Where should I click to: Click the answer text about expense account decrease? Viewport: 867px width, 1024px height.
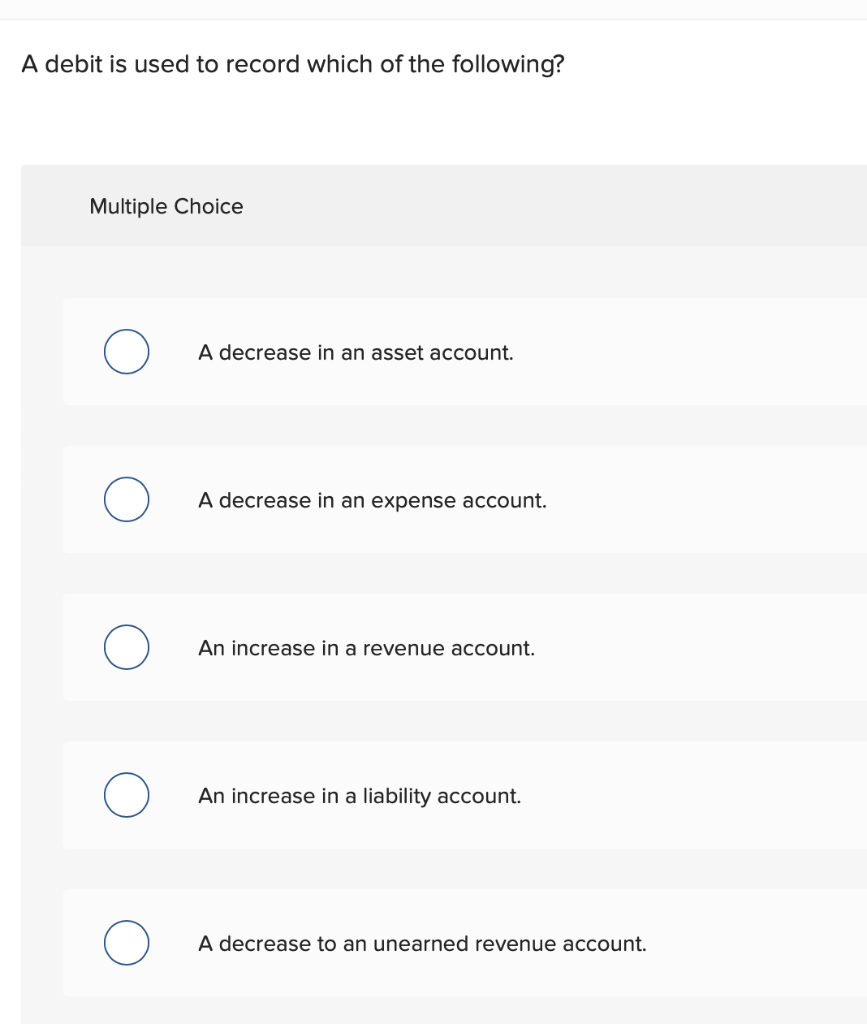point(372,500)
